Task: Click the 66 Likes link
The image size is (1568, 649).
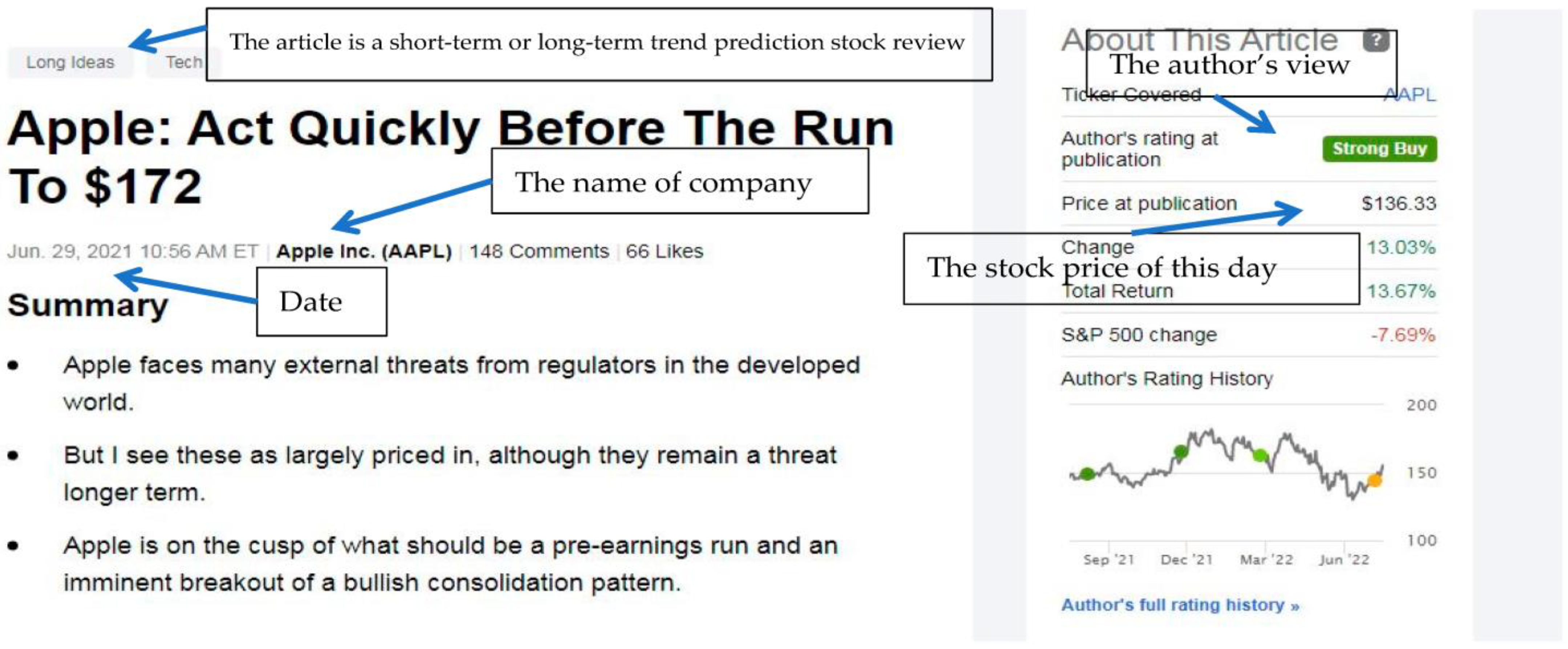Action: coord(664,251)
